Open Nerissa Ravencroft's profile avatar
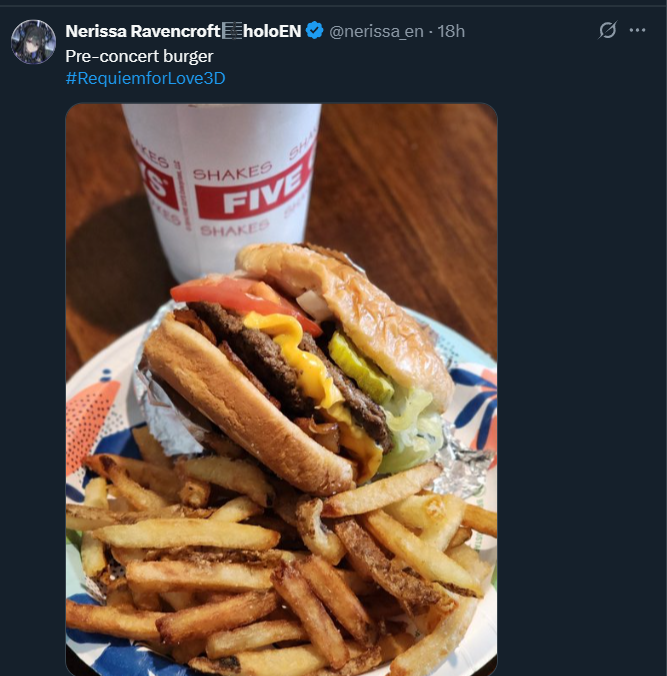 (x=33, y=42)
